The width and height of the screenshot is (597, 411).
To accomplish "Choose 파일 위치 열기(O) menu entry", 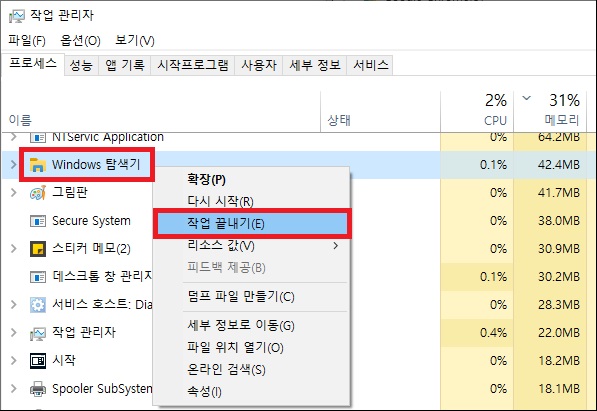I will click(251, 347).
